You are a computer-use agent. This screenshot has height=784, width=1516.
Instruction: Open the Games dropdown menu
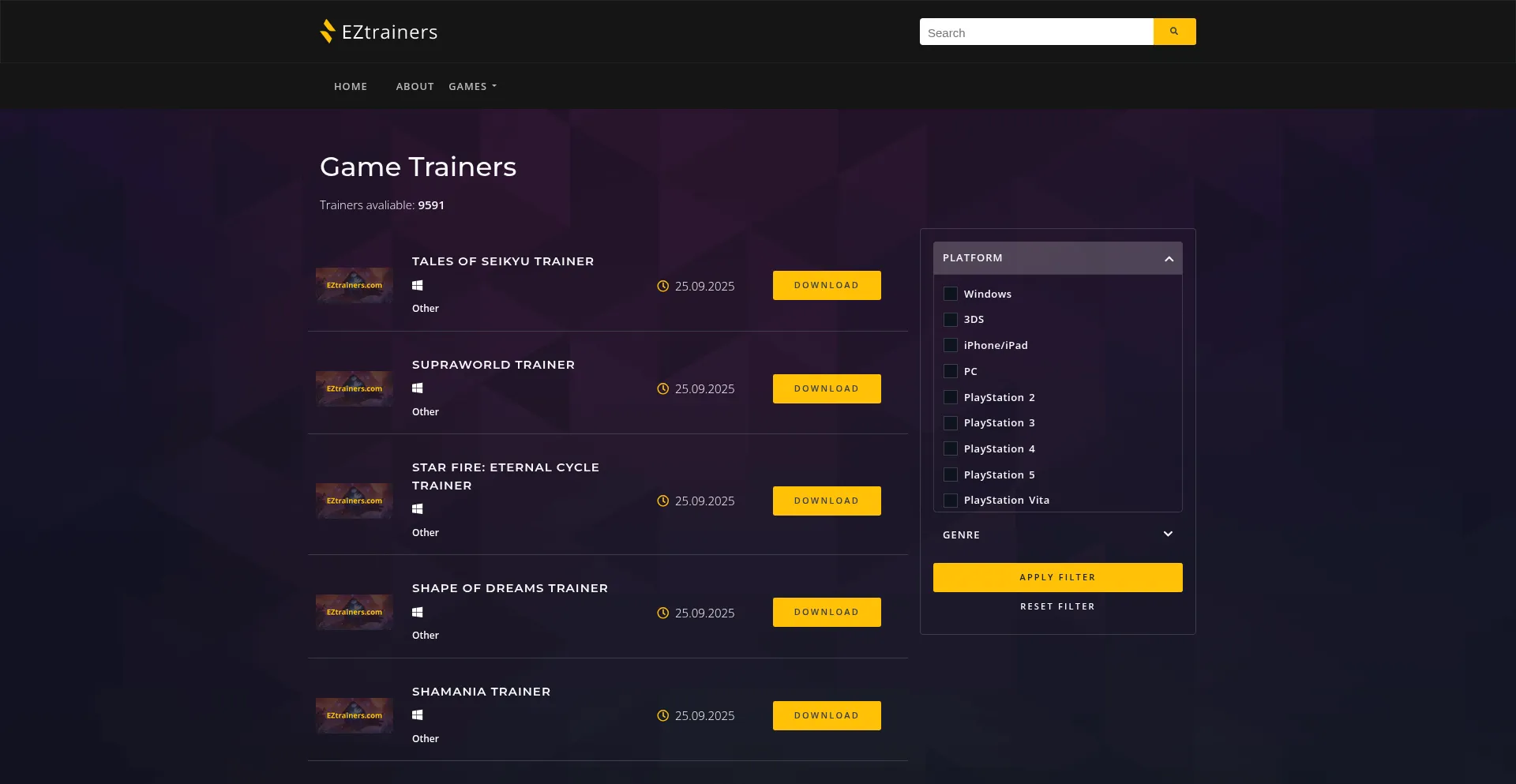pyautogui.click(x=472, y=87)
